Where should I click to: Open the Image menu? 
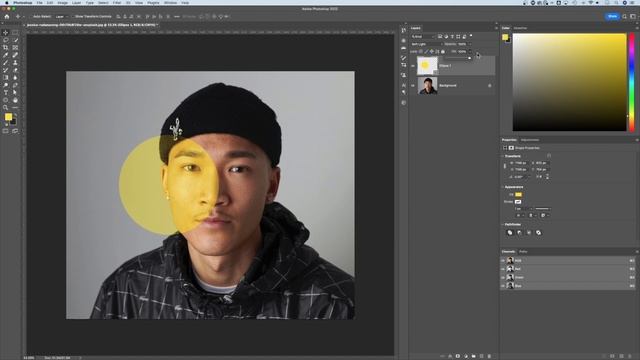[x=62, y=2]
